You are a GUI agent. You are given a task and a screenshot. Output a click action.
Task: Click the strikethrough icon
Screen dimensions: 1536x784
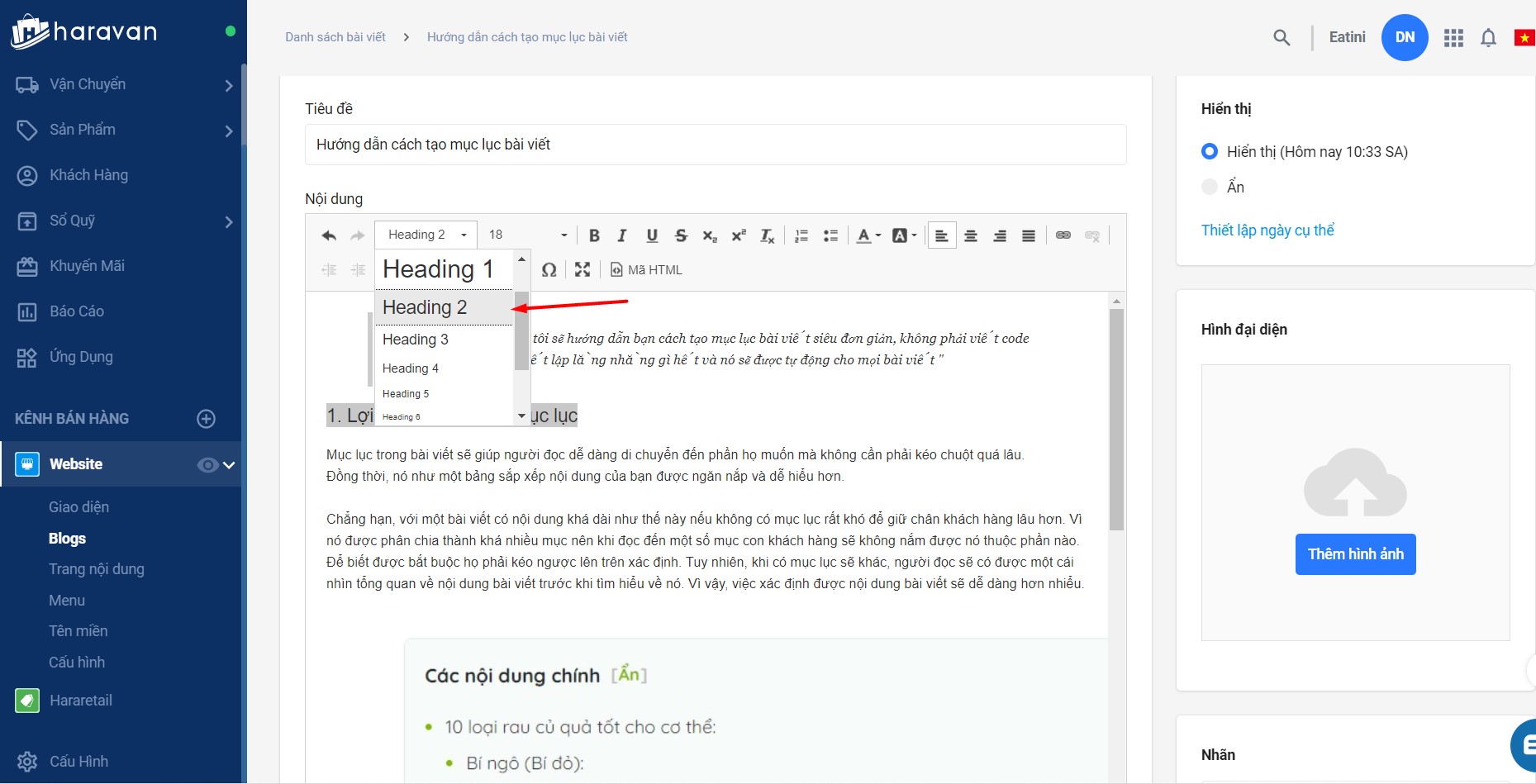(x=681, y=235)
